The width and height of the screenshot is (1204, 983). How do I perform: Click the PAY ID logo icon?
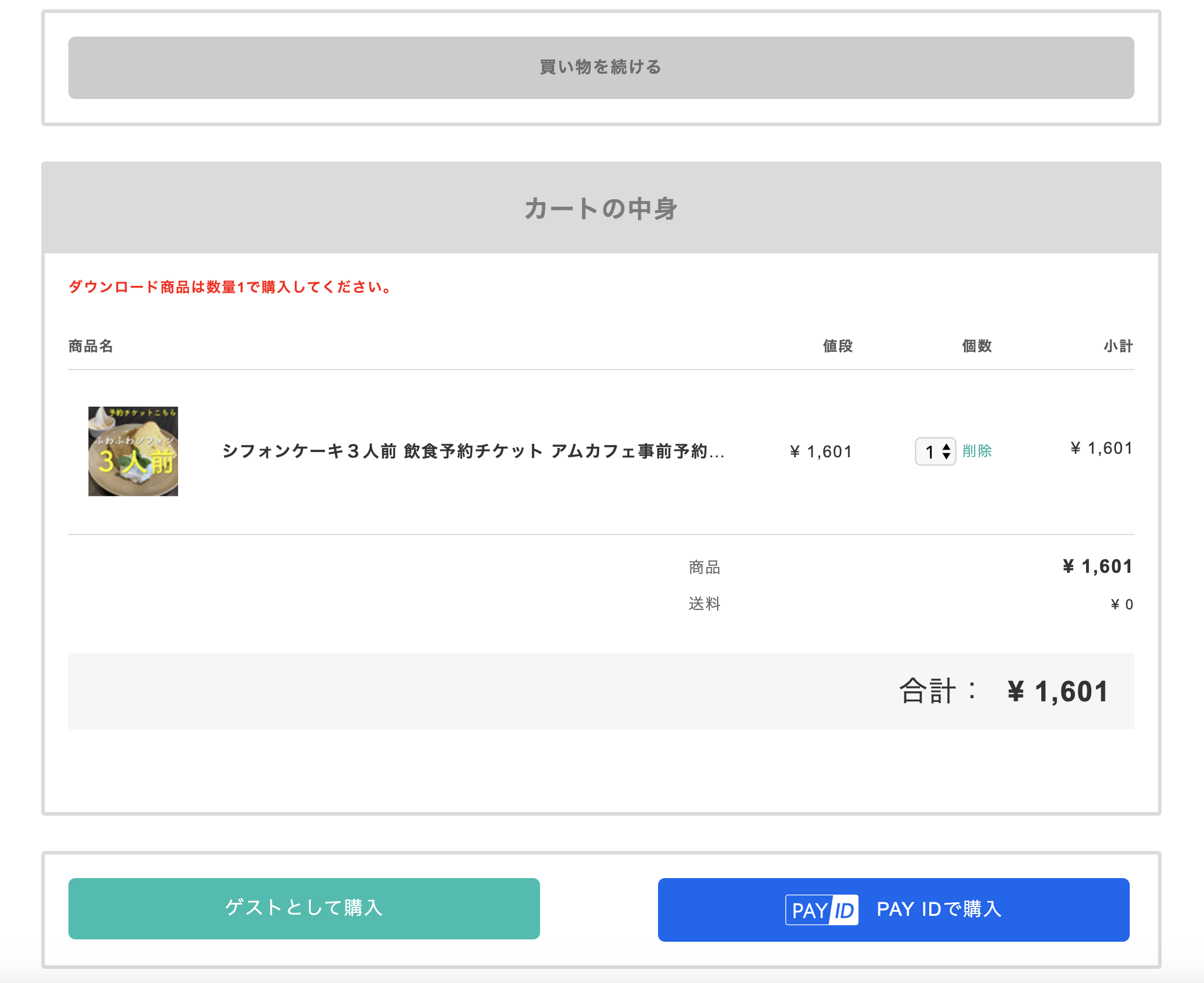tap(821, 910)
